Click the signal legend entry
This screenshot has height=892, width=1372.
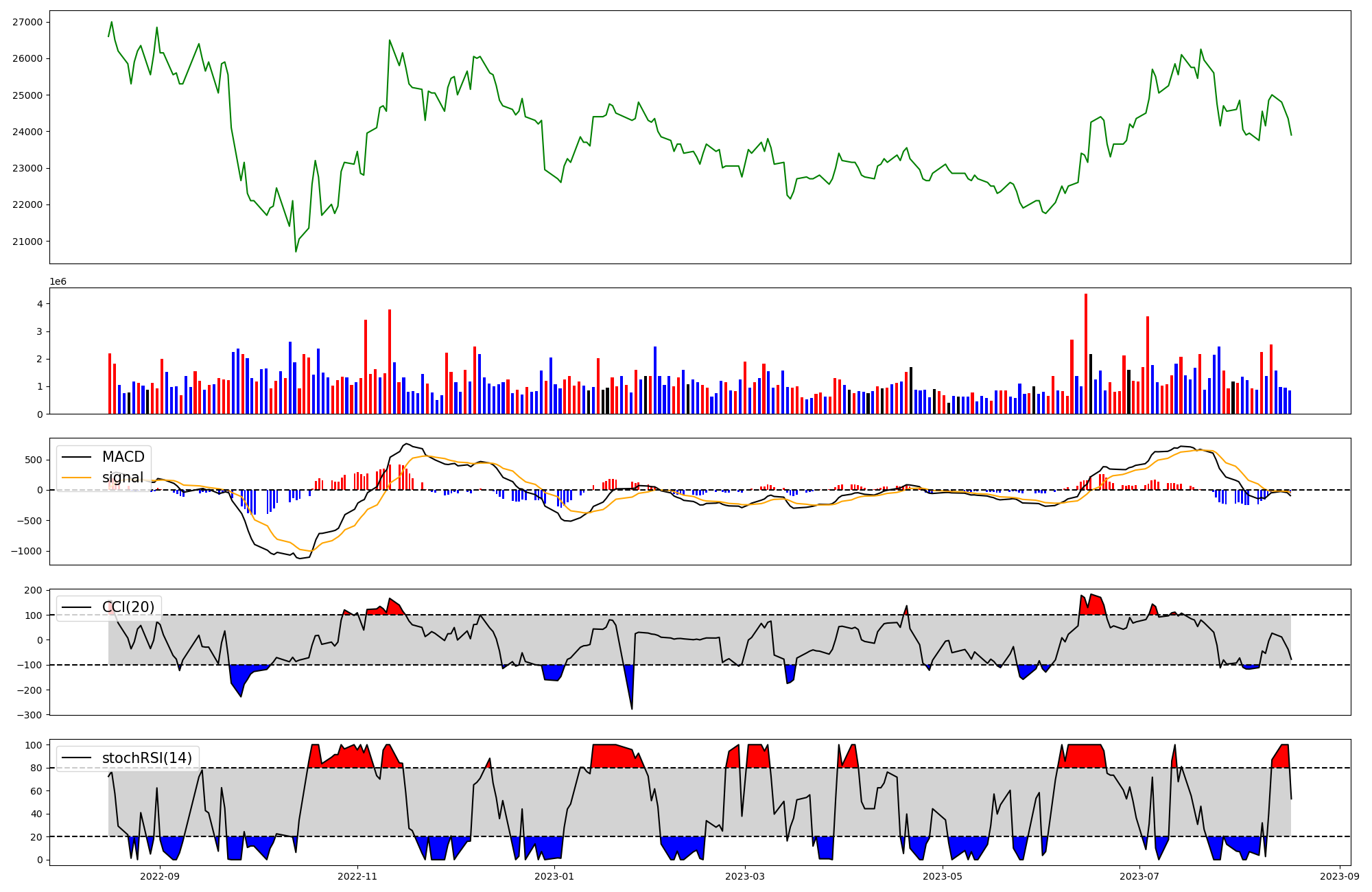(x=122, y=478)
